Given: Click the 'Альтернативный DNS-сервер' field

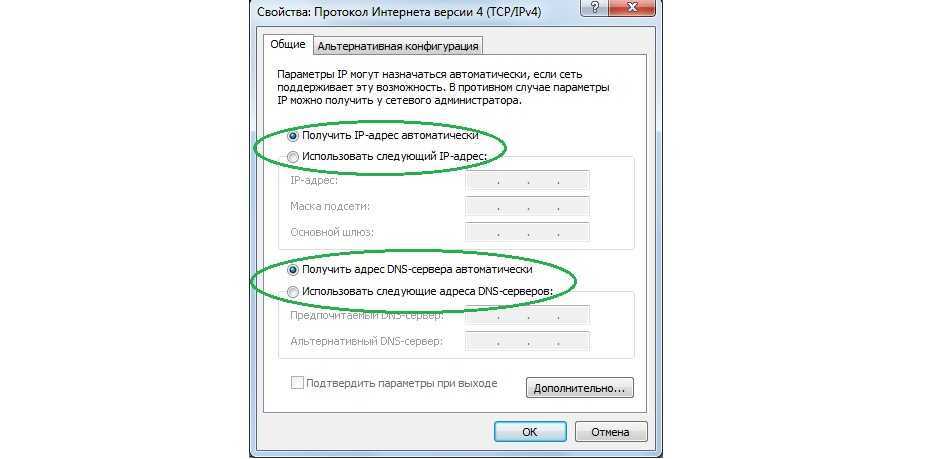Looking at the screenshot, I should pyautogui.click(x=527, y=341).
